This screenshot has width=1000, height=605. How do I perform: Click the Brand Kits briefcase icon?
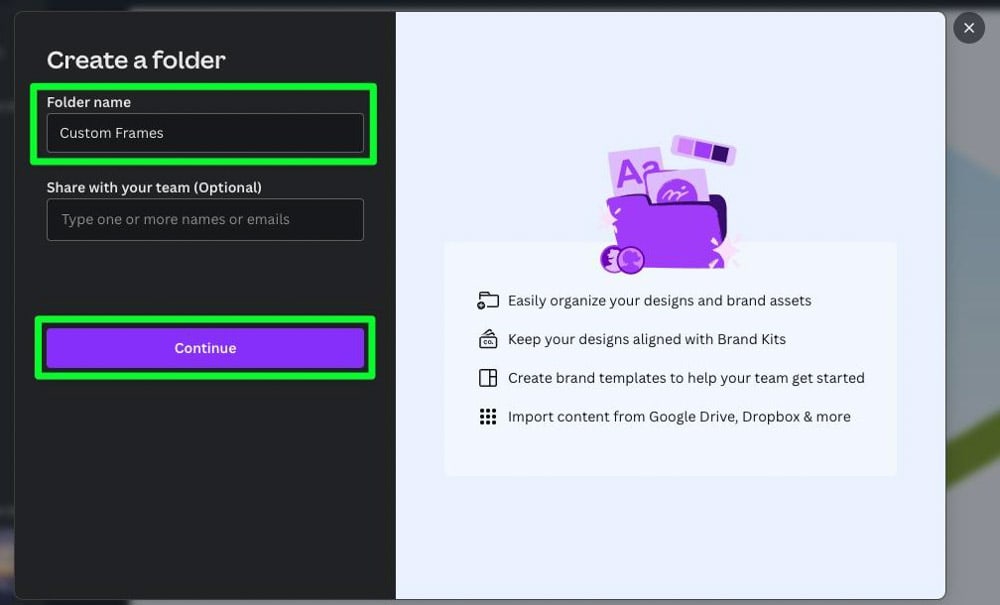(x=488, y=339)
